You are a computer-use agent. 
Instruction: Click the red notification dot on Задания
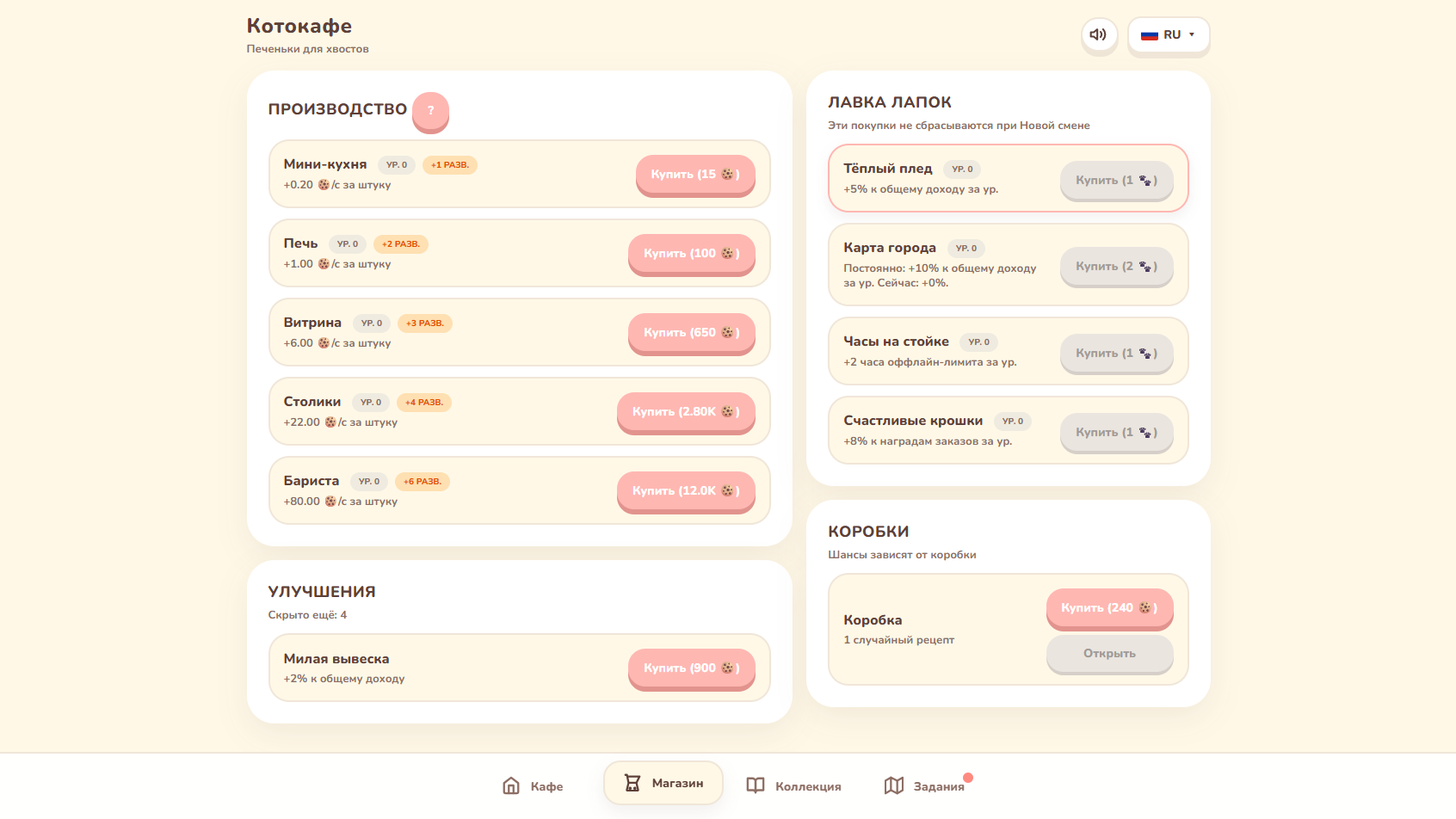968,778
